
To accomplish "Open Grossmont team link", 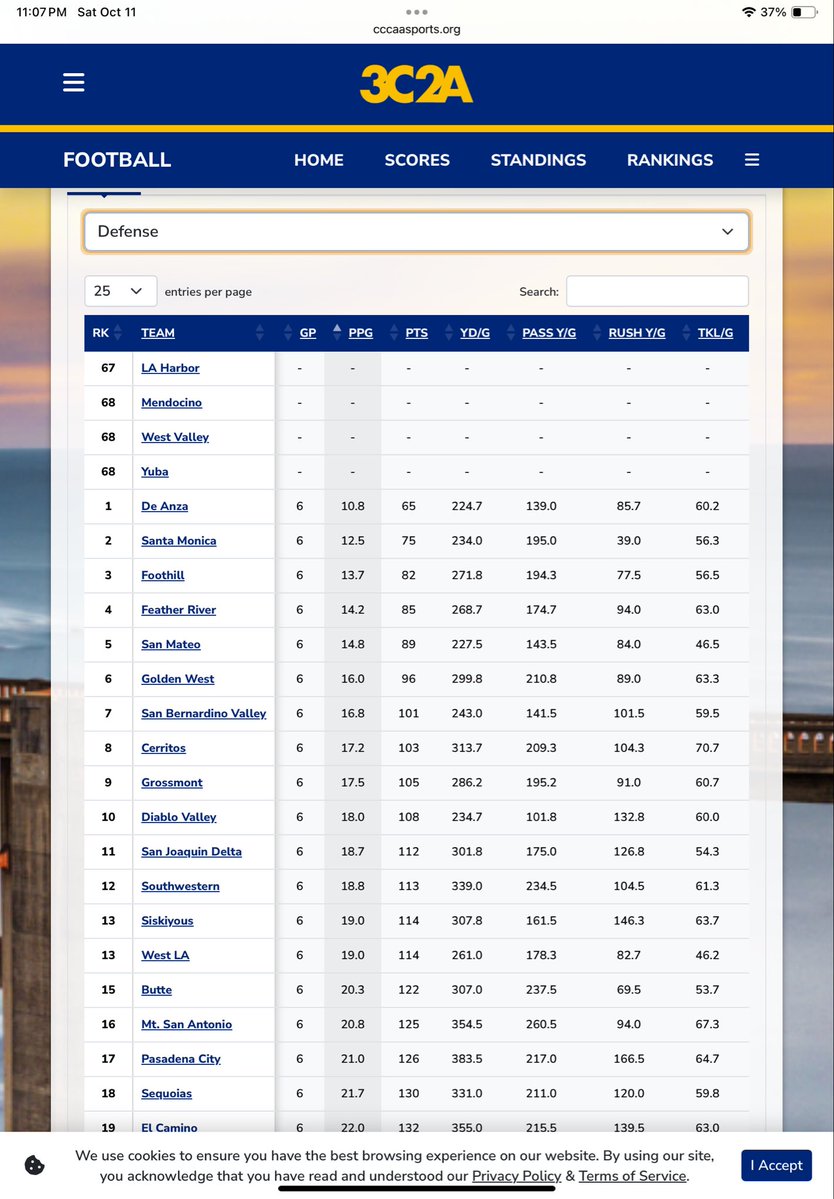I will pyautogui.click(x=172, y=782).
